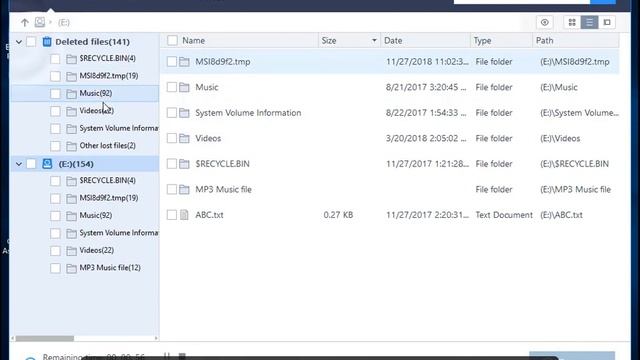The image size is (640, 360).
Task: Select Music(92) under (E:) drive
Action: (x=96, y=216)
